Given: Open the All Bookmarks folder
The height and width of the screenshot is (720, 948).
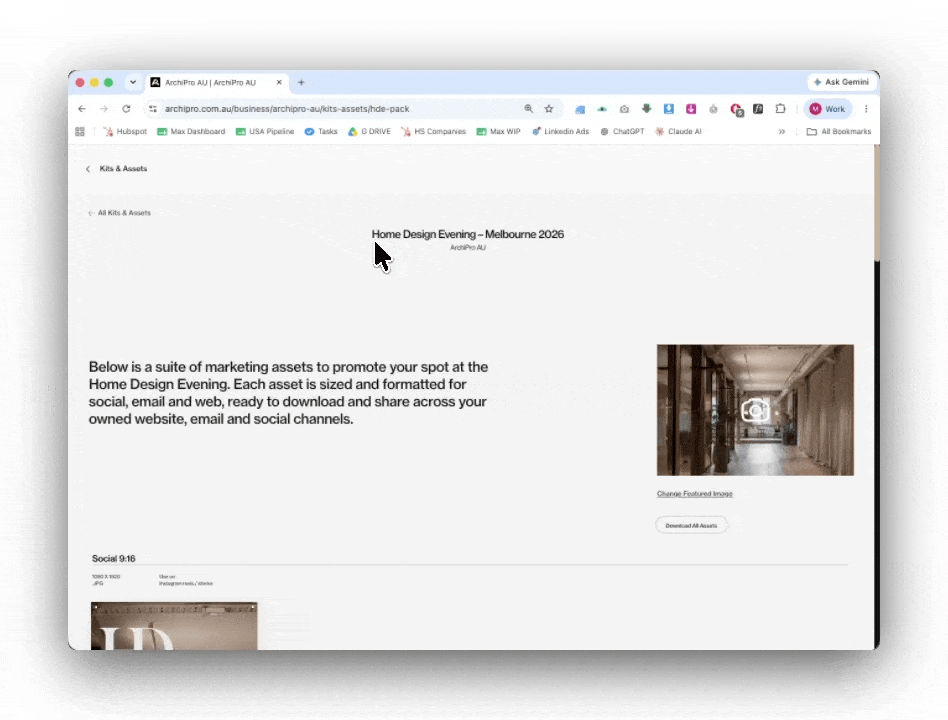Looking at the screenshot, I should coord(839,131).
